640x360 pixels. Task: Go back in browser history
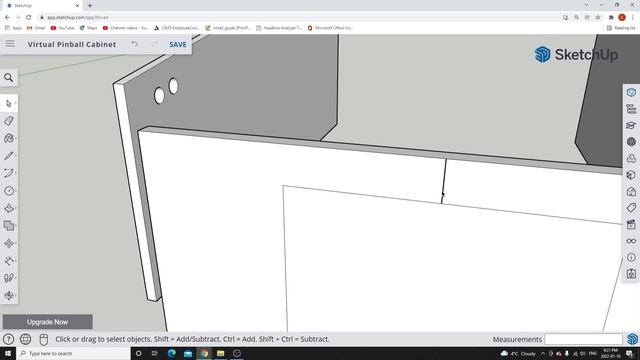(7, 18)
